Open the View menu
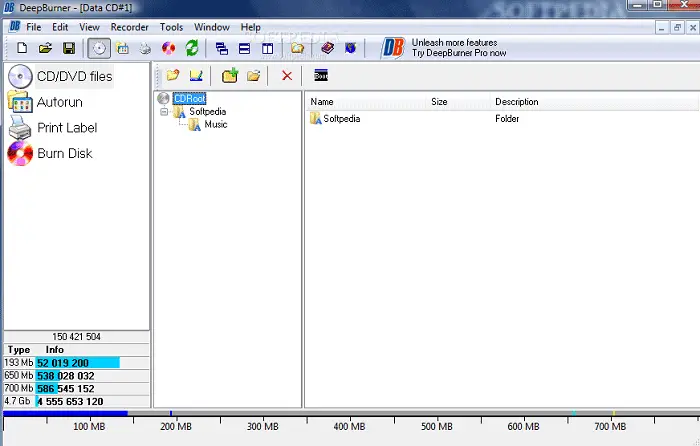 pos(89,27)
